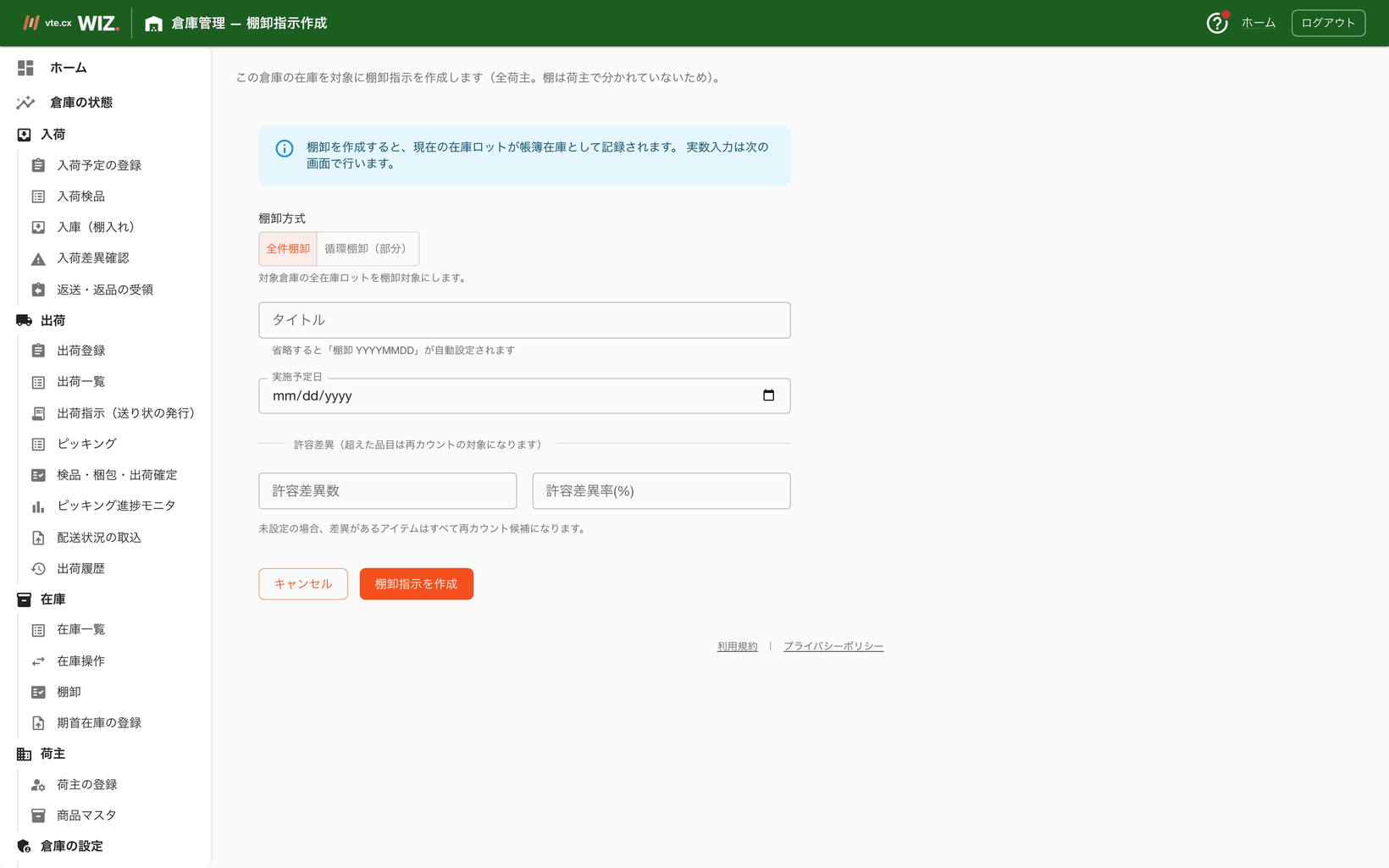The image size is (1389, 868).
Task: Open 在庫一覧 sidebar entry
Action: pos(80,630)
